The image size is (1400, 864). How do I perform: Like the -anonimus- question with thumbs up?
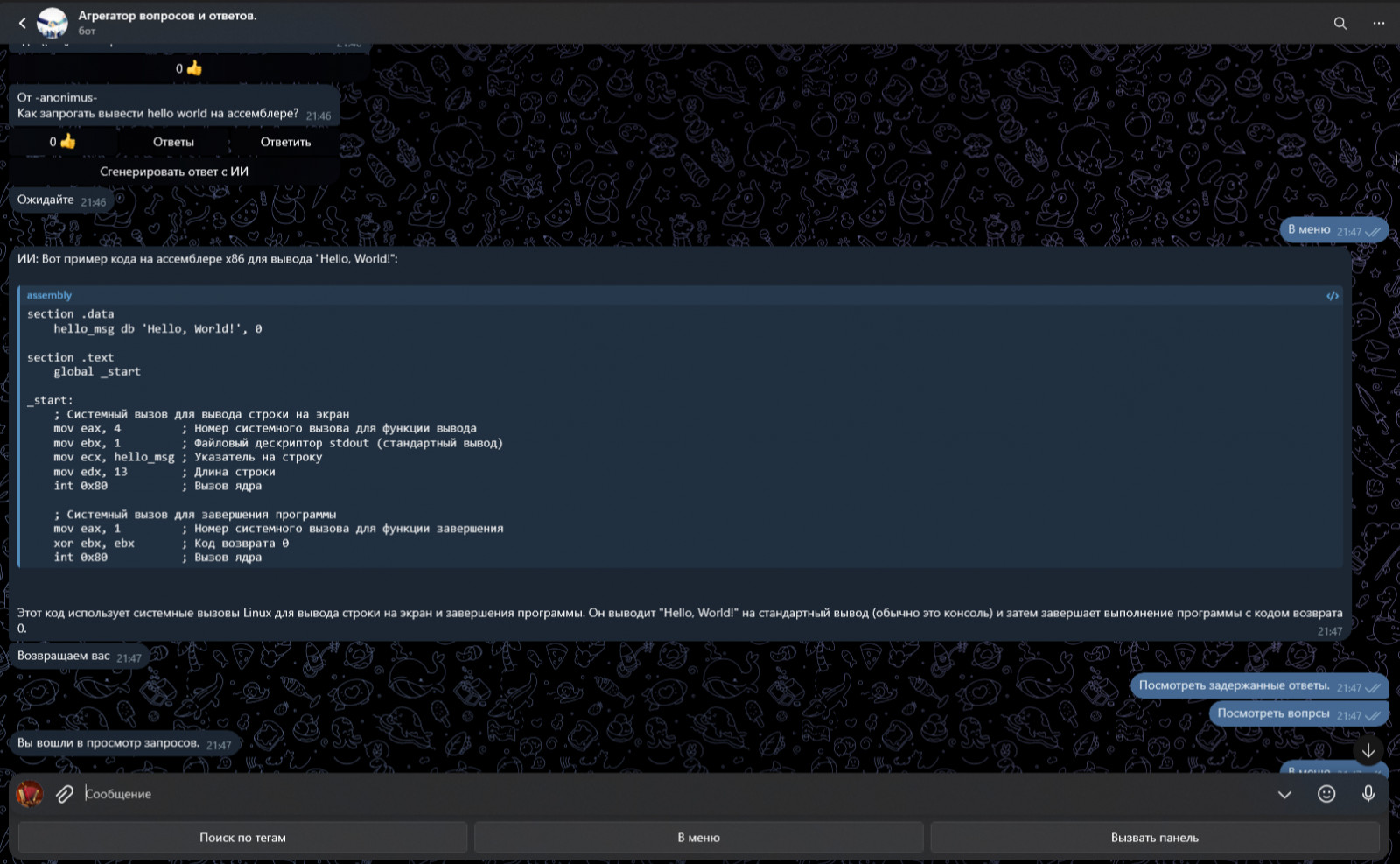62,142
